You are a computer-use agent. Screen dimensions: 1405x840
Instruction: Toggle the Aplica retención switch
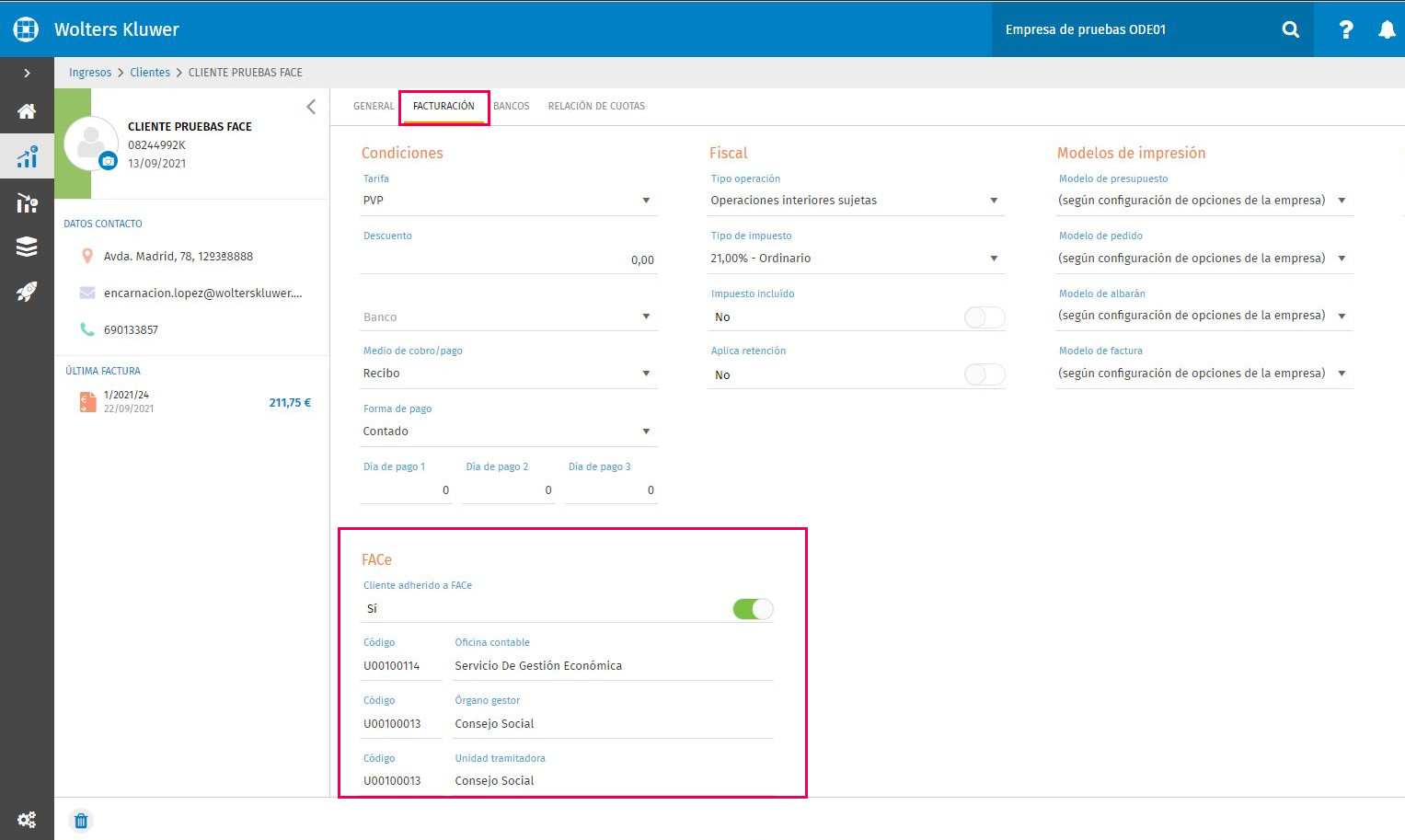984,374
